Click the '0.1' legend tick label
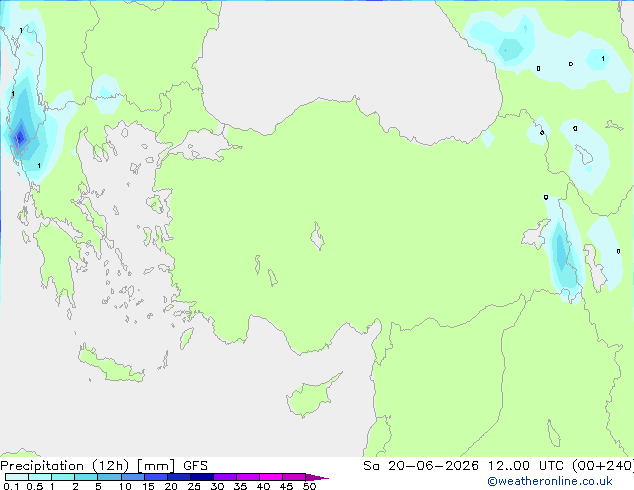 tap(11, 486)
